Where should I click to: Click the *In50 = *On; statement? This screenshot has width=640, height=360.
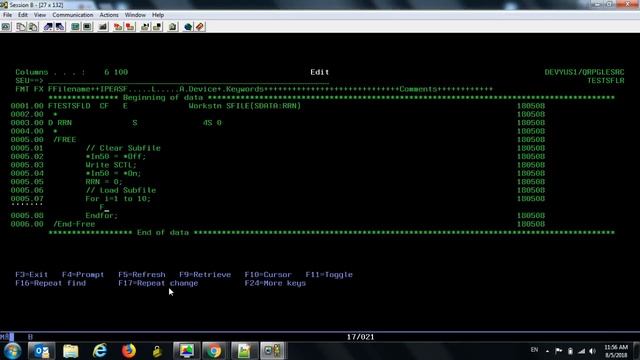tap(113, 173)
